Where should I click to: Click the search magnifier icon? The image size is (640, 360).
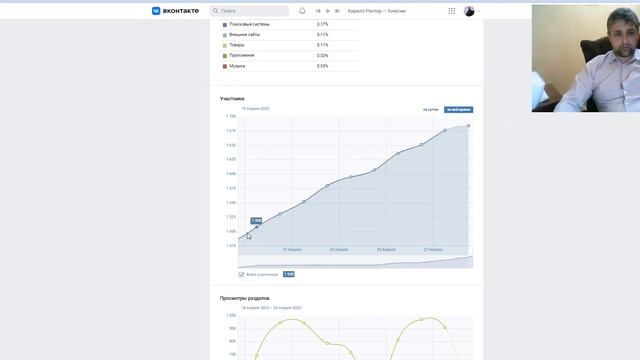(216, 11)
